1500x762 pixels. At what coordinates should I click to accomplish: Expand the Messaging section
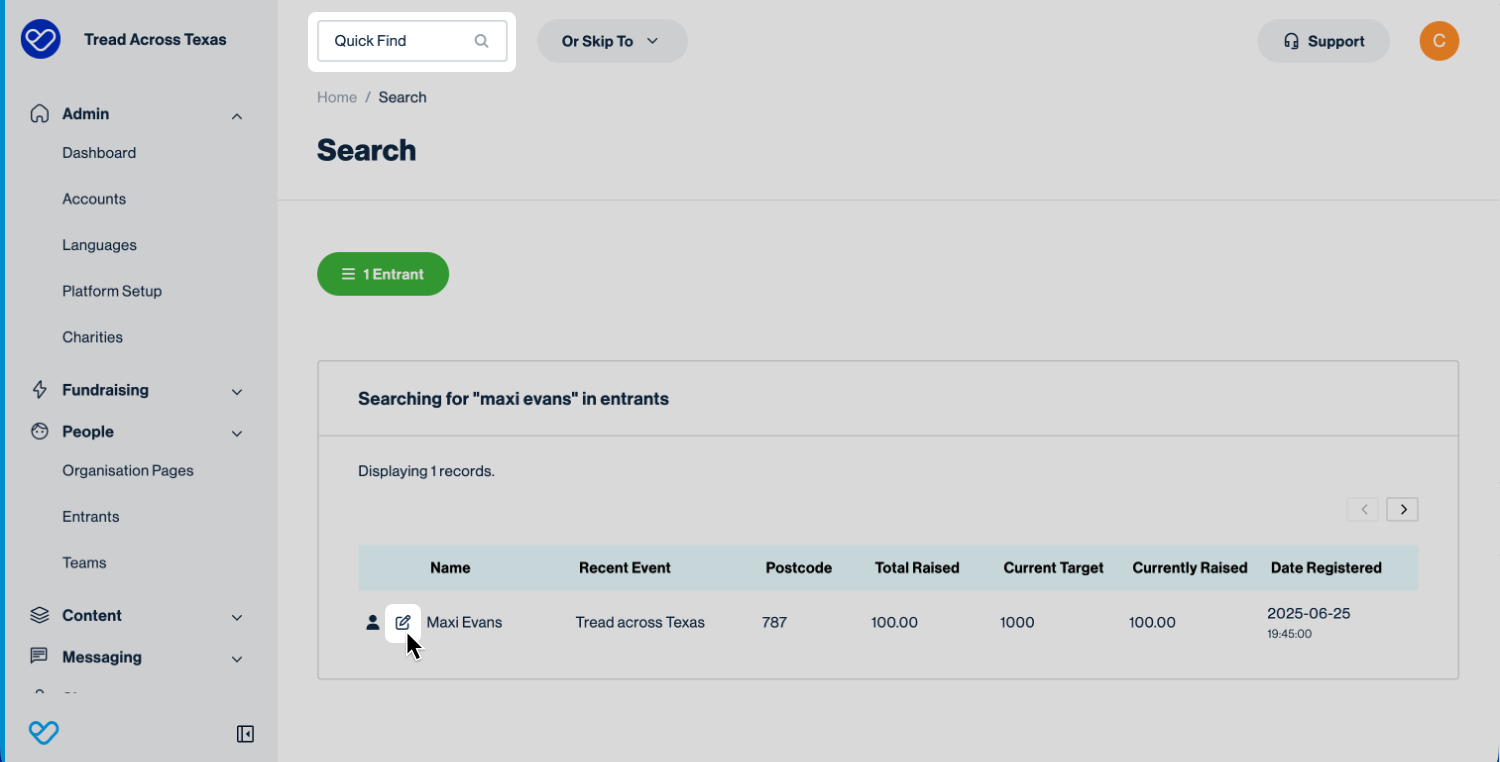pyautogui.click(x=237, y=659)
